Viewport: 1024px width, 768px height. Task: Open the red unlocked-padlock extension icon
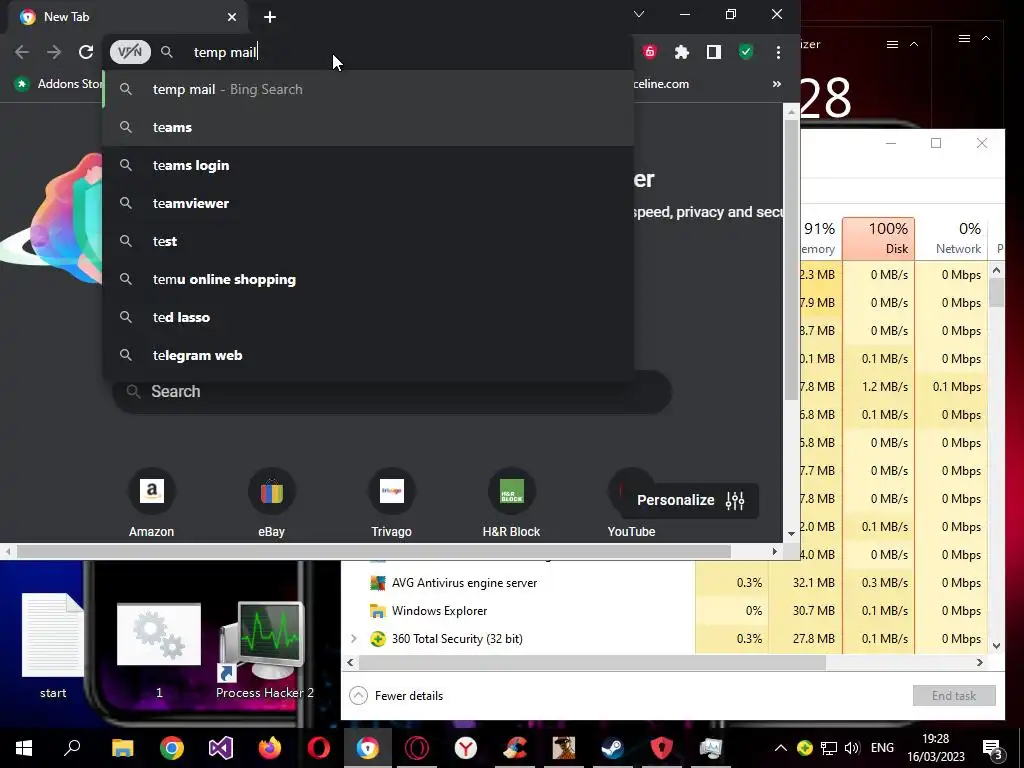[649, 52]
